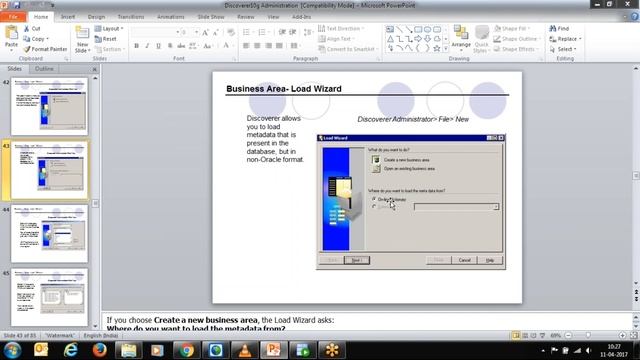Open the Windows Start menu

pyautogui.click(x=12, y=350)
